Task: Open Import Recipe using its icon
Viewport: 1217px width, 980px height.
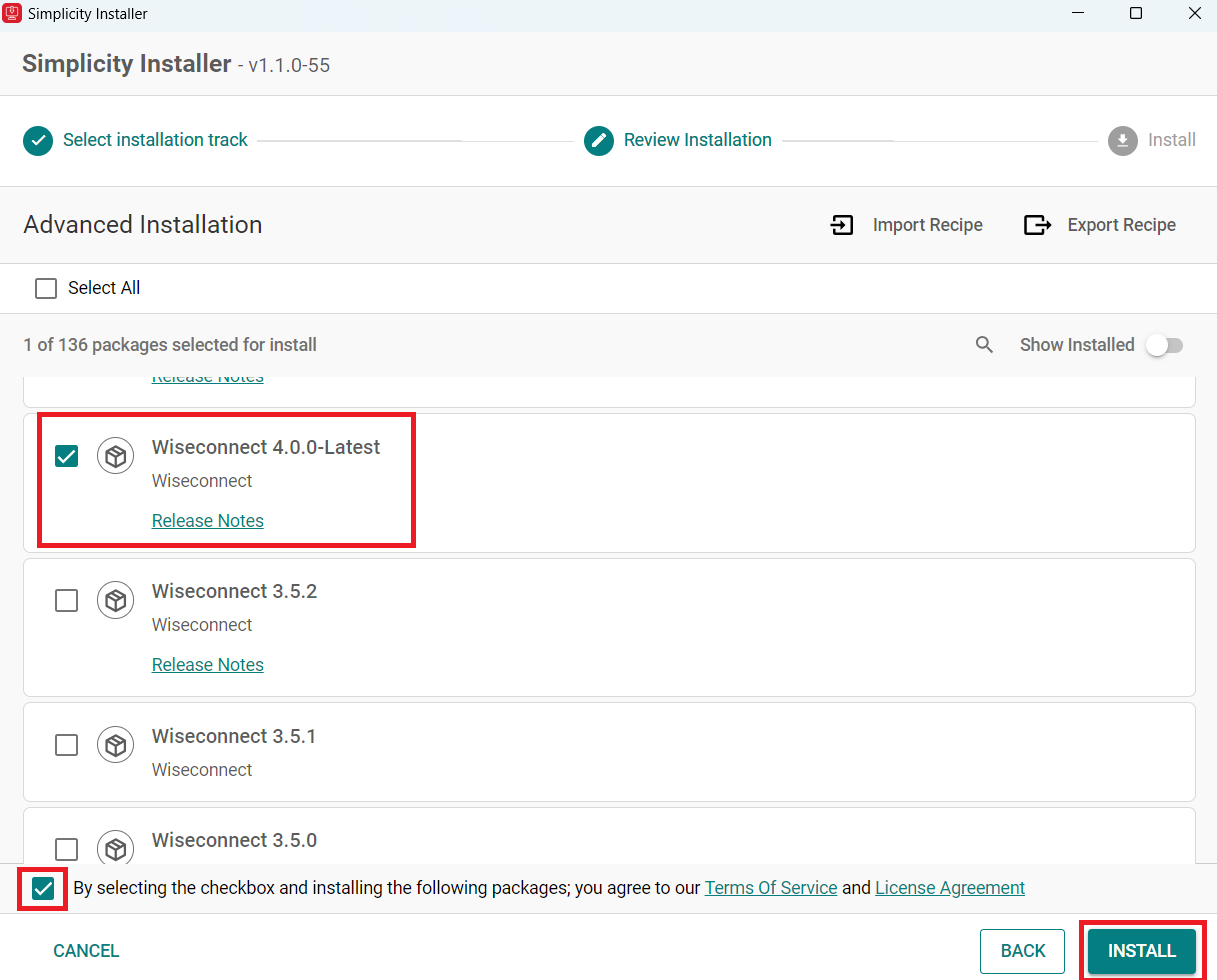Action: pyautogui.click(x=842, y=225)
